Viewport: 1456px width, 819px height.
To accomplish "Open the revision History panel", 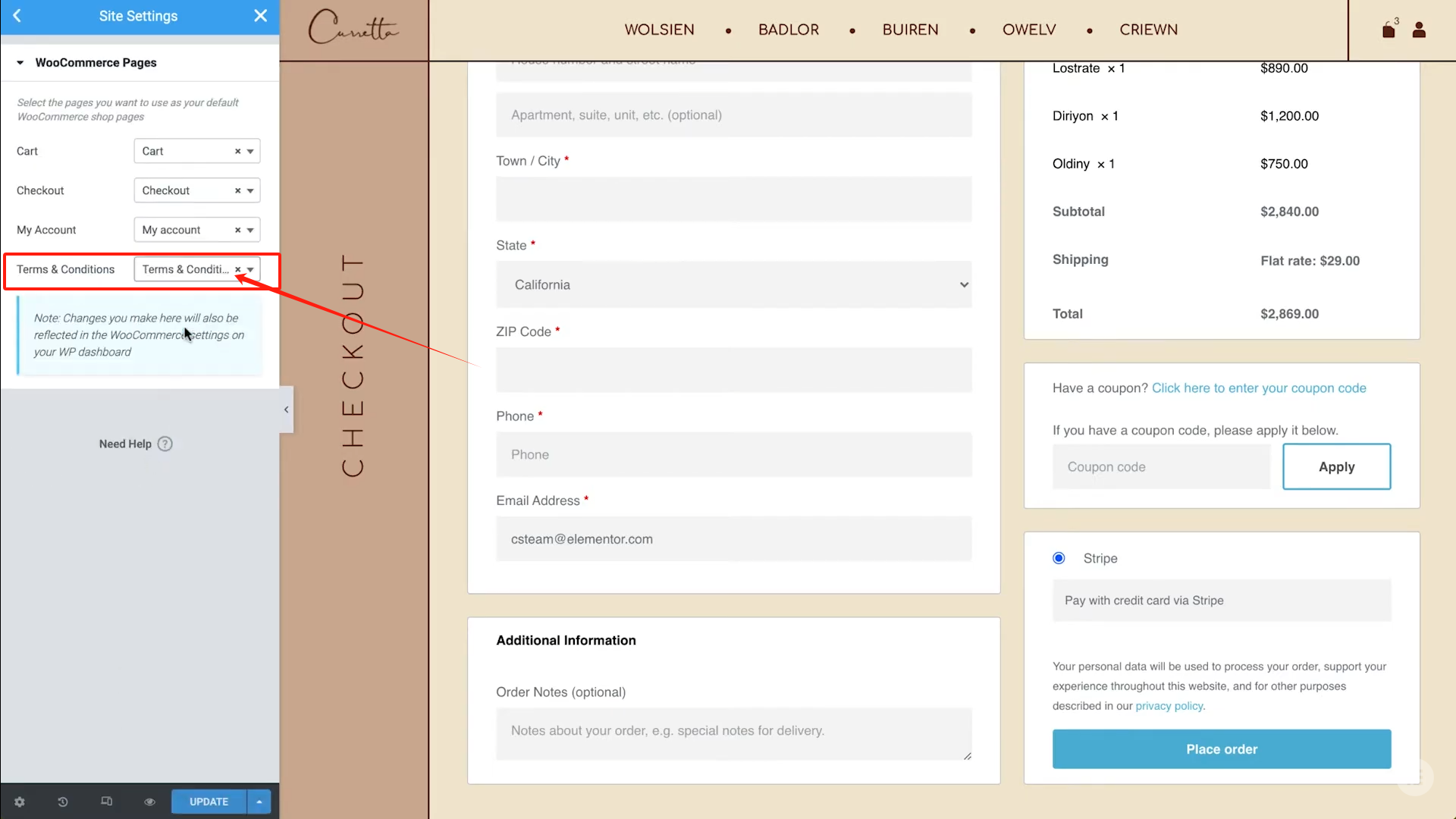I will [63, 802].
